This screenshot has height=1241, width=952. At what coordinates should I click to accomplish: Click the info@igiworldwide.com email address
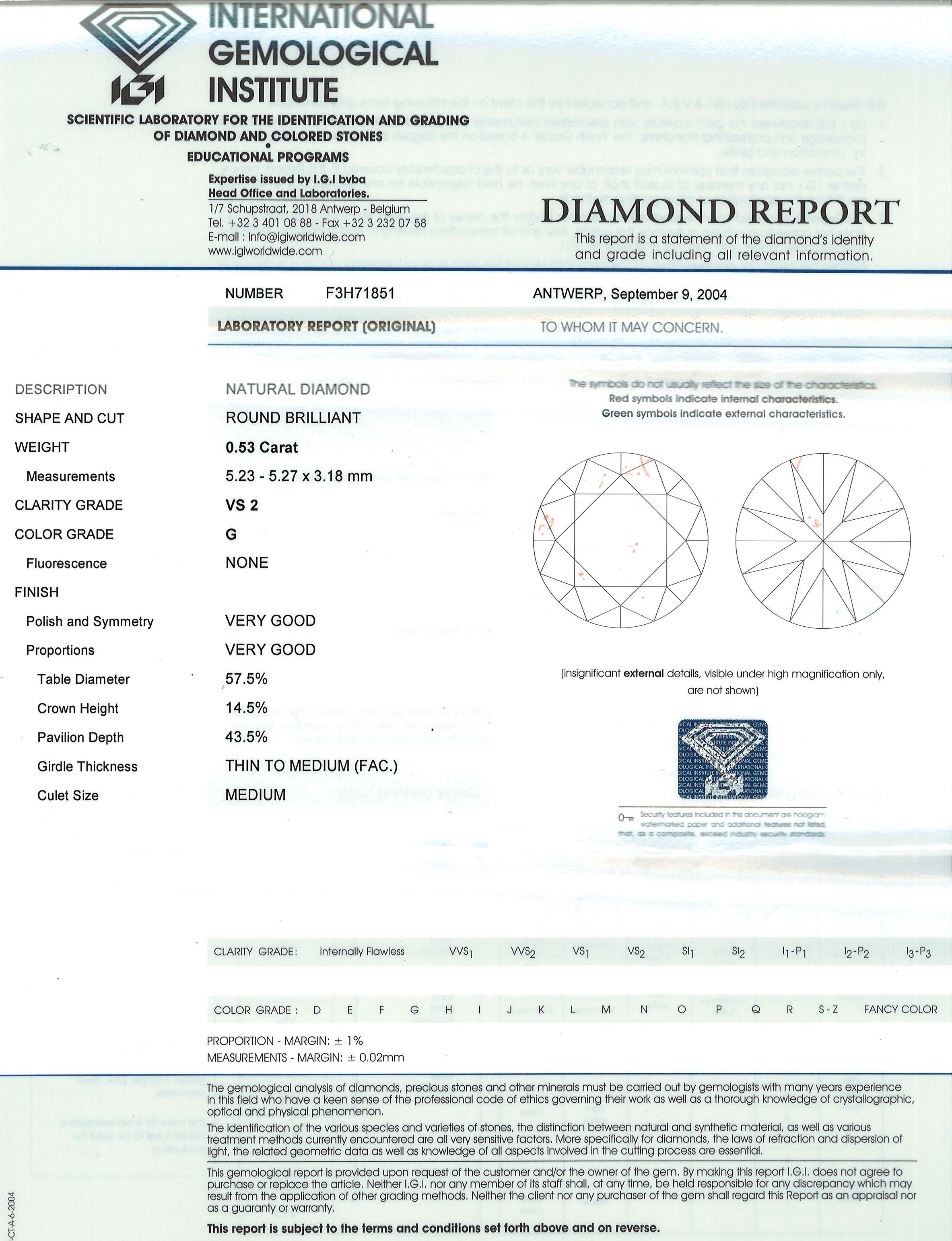[x=307, y=237]
